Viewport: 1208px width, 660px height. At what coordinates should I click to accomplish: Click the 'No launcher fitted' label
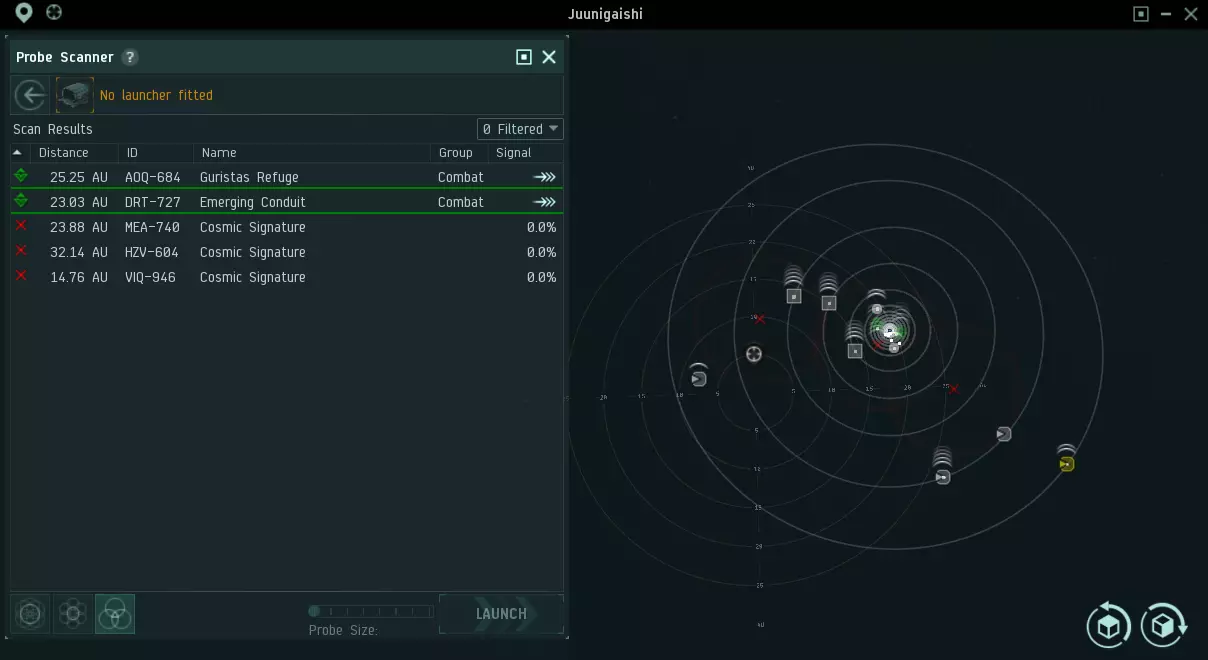(x=156, y=95)
